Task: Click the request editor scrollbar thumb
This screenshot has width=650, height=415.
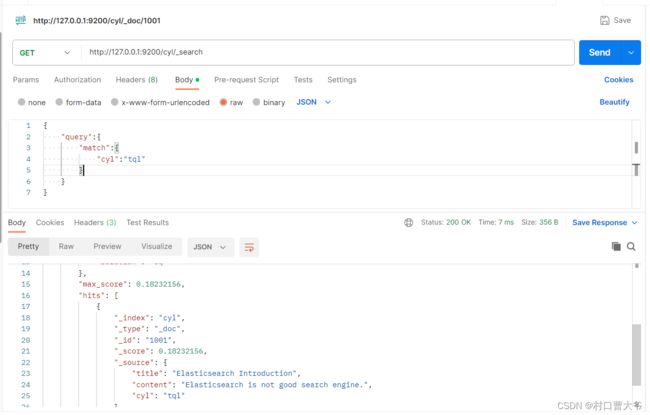Action: (x=636, y=148)
